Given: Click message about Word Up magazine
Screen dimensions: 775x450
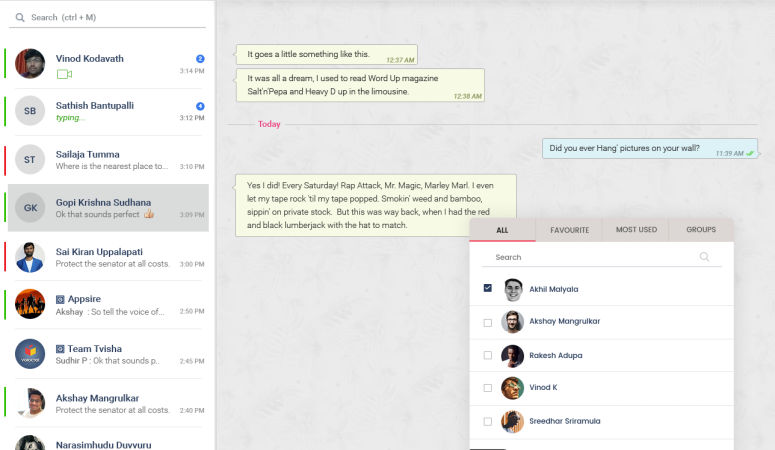Looking at the screenshot, I should 360,85.
